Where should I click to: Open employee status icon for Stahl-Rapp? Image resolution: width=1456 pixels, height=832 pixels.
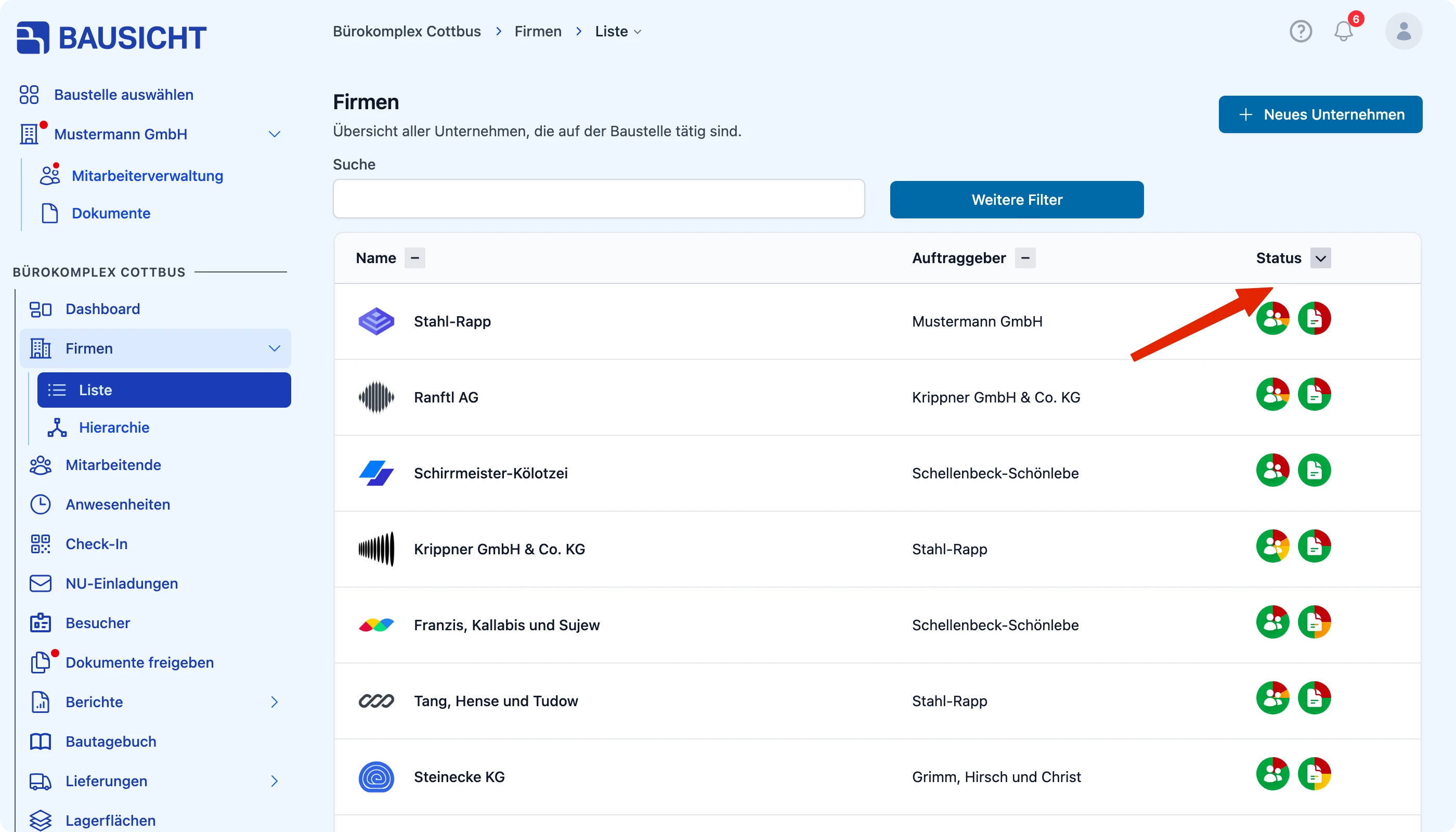tap(1272, 318)
